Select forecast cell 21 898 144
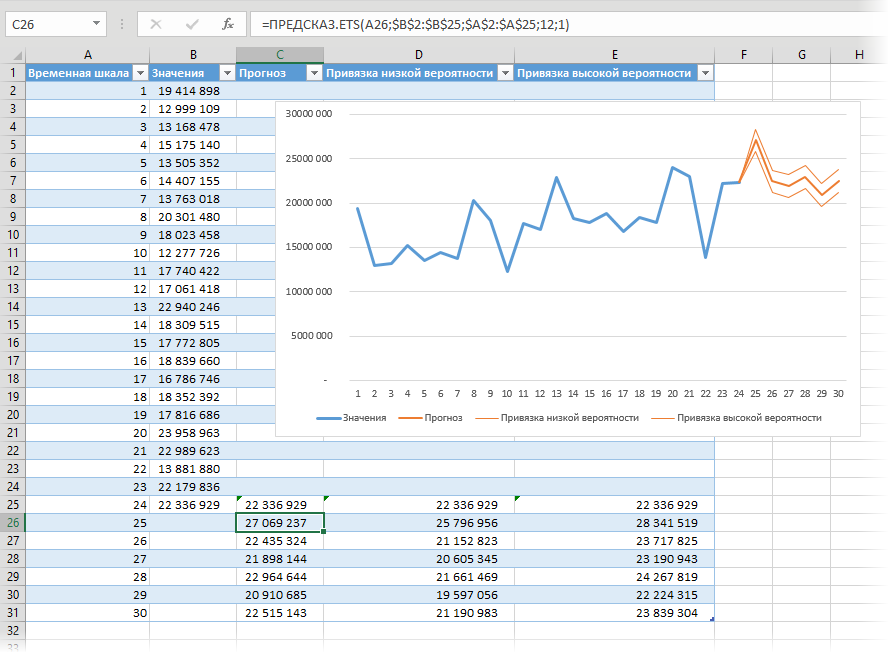The width and height of the screenshot is (889, 653). pos(280,559)
